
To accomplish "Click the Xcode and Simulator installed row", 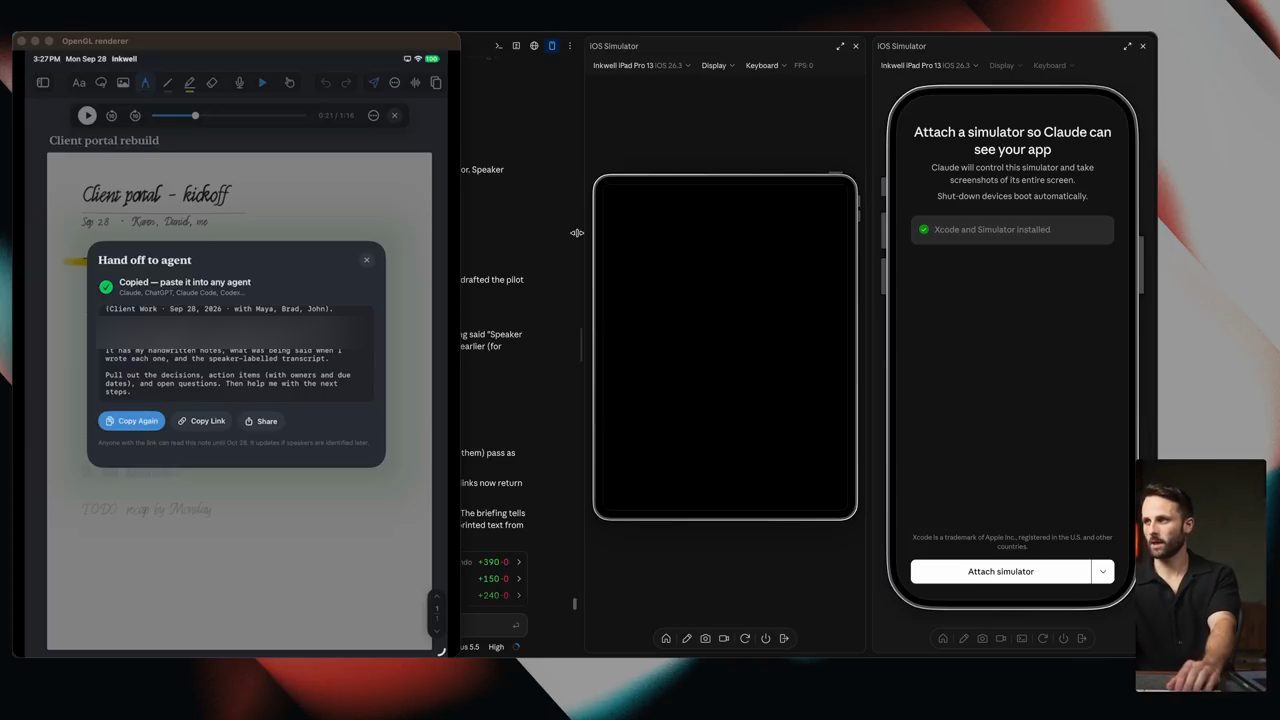I will (x=1012, y=230).
